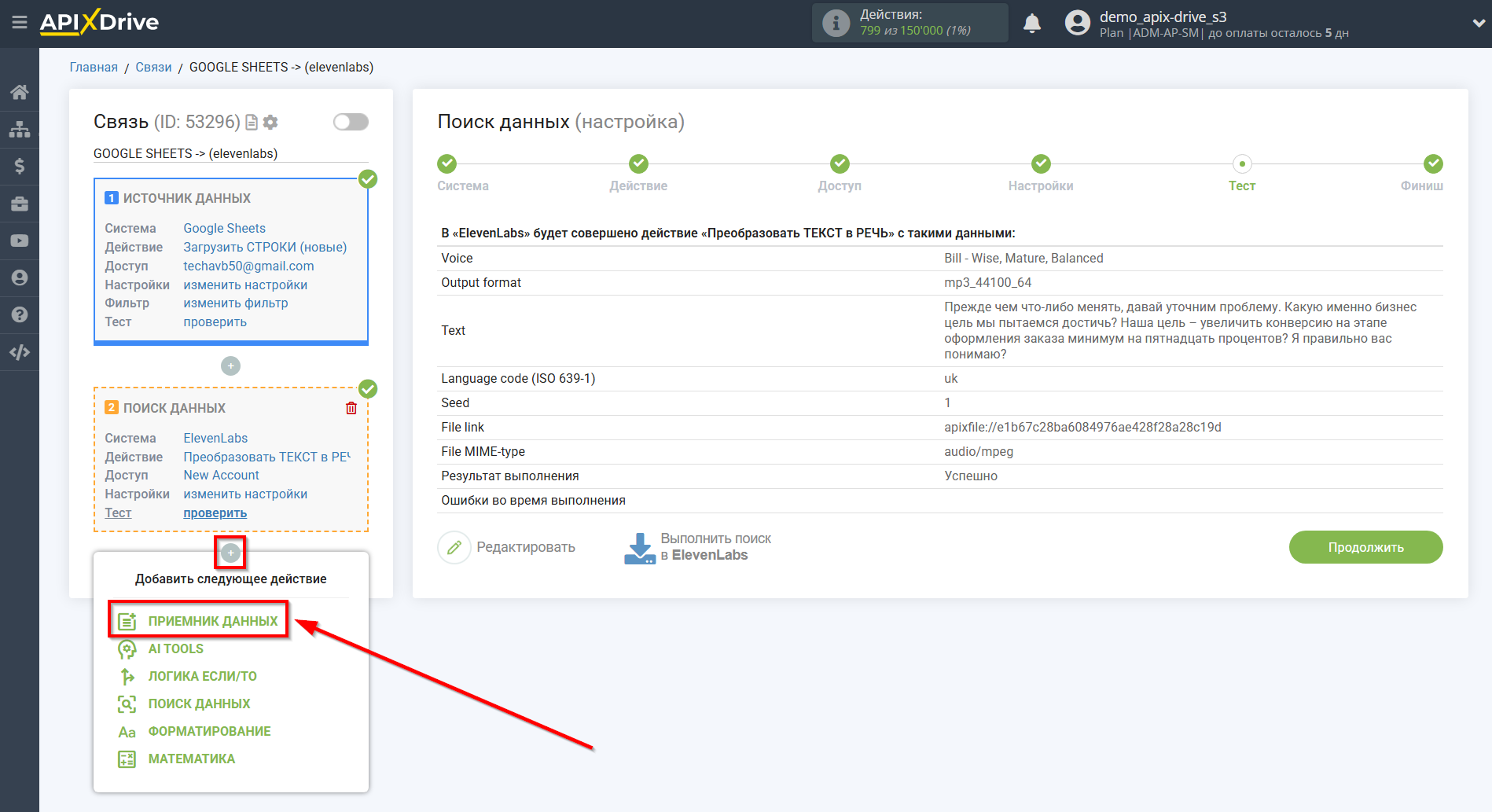The height and width of the screenshot is (812, 1492).
Task: Choose ЛОГИКА ЕСЛИ/ТО menu option
Action: pyautogui.click(x=202, y=676)
